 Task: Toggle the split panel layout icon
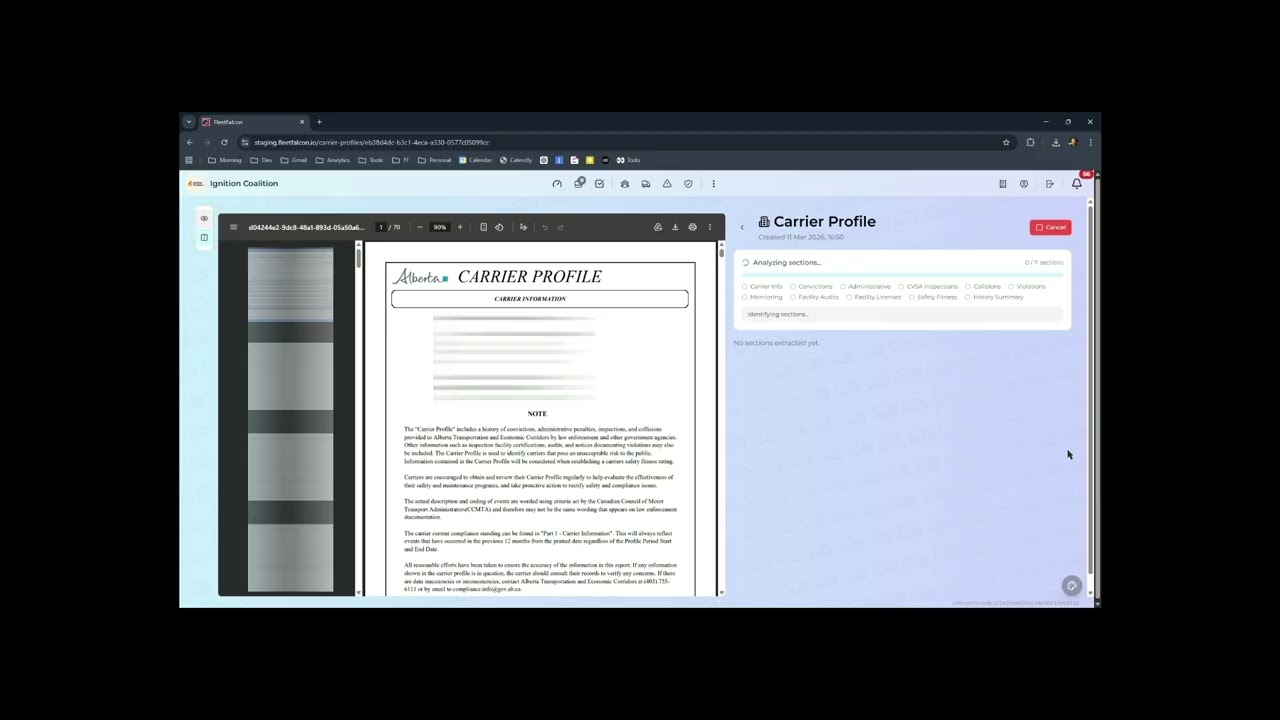pos(204,237)
